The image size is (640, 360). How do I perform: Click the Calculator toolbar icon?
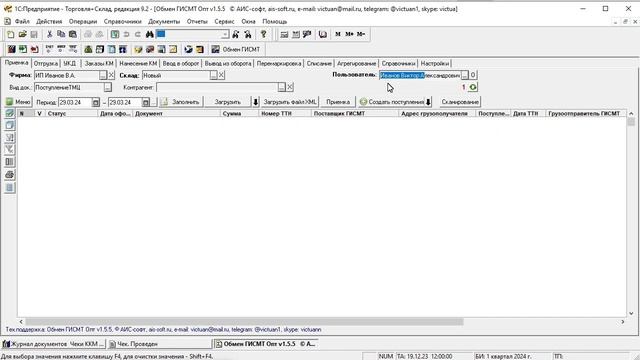pyautogui.click(x=284, y=35)
